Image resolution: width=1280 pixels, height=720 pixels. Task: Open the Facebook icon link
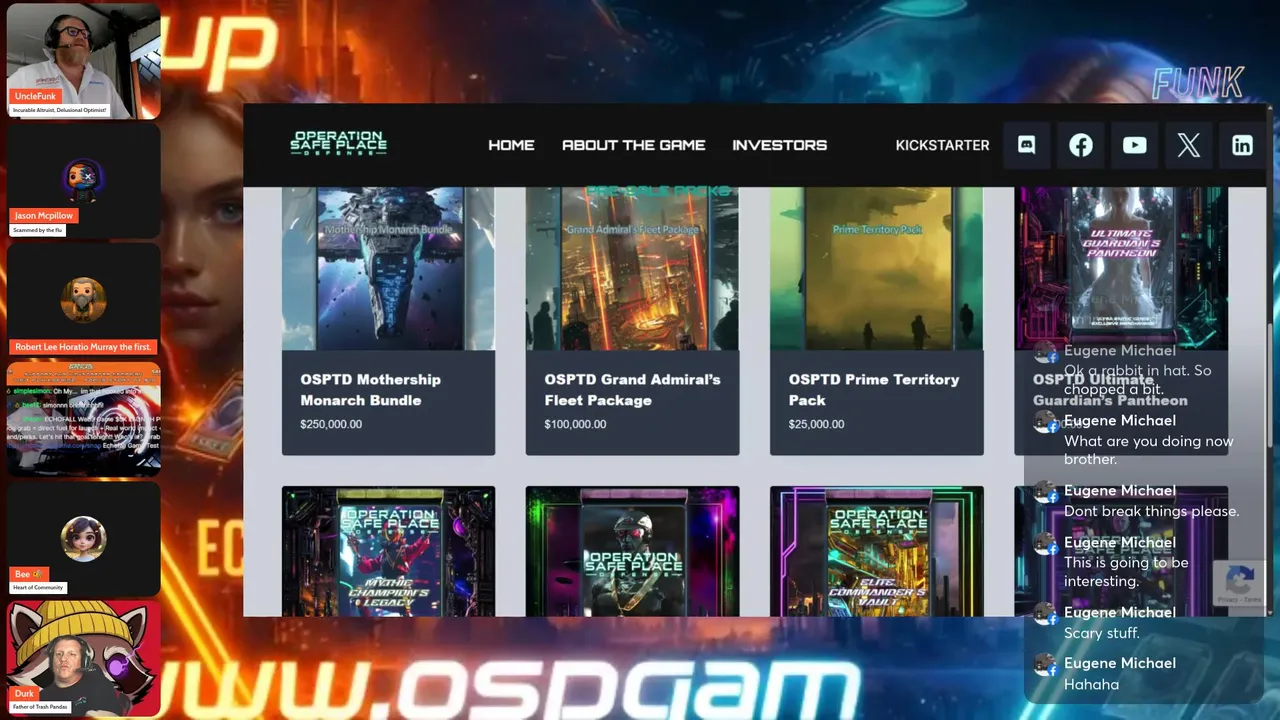point(1080,145)
